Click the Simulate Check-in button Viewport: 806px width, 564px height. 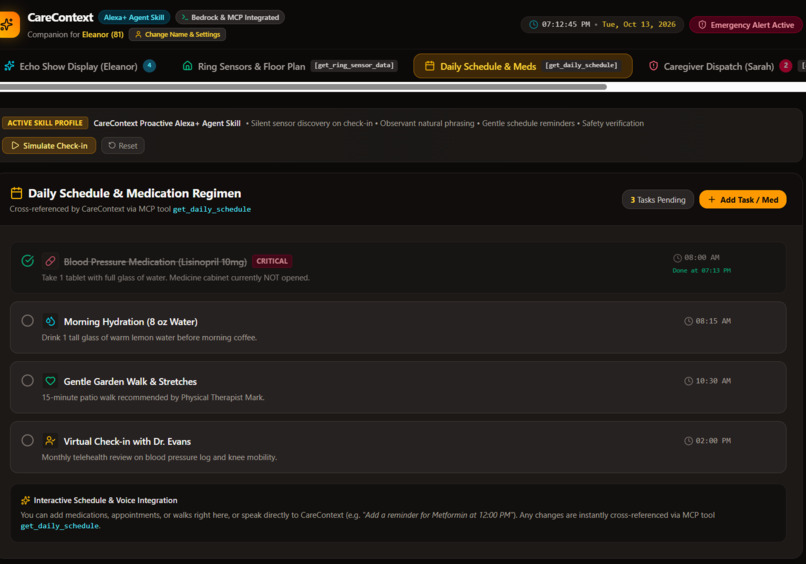(x=49, y=145)
